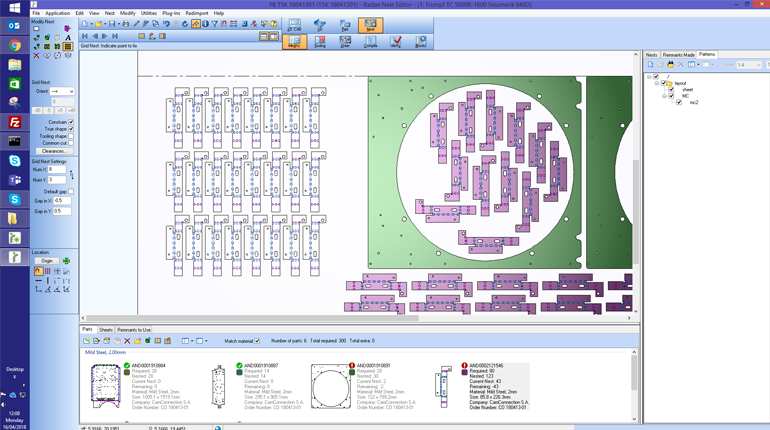Enable the Default gap checkbox
Image resolution: width=770 pixels, height=430 pixels.
71,191
